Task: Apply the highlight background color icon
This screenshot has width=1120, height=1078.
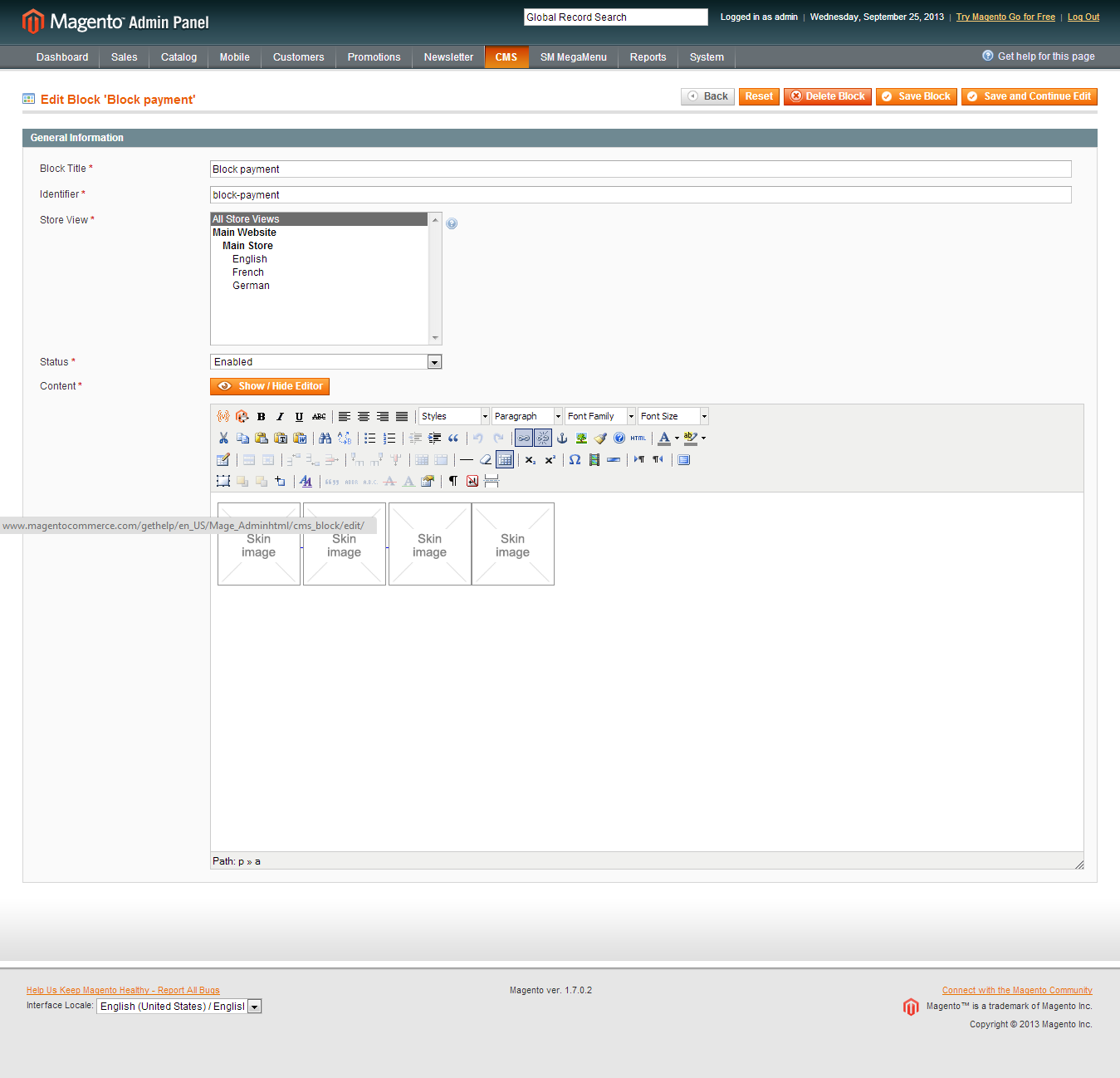Action: tap(691, 438)
